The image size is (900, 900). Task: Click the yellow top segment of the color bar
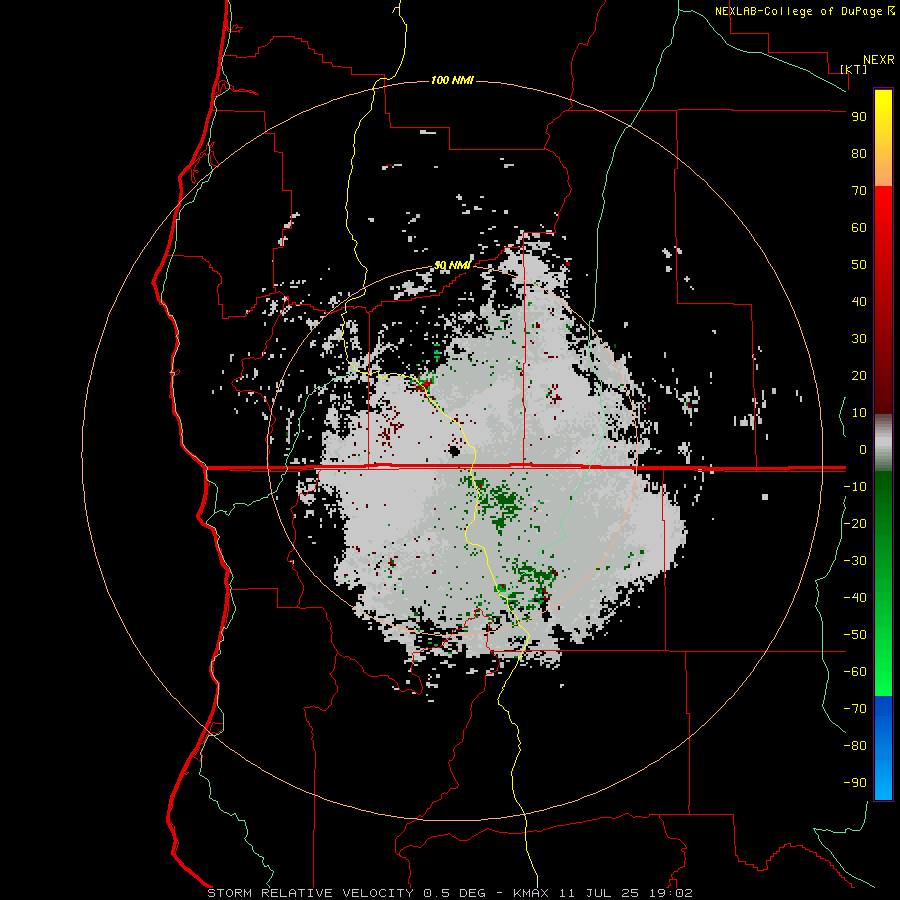883,138
